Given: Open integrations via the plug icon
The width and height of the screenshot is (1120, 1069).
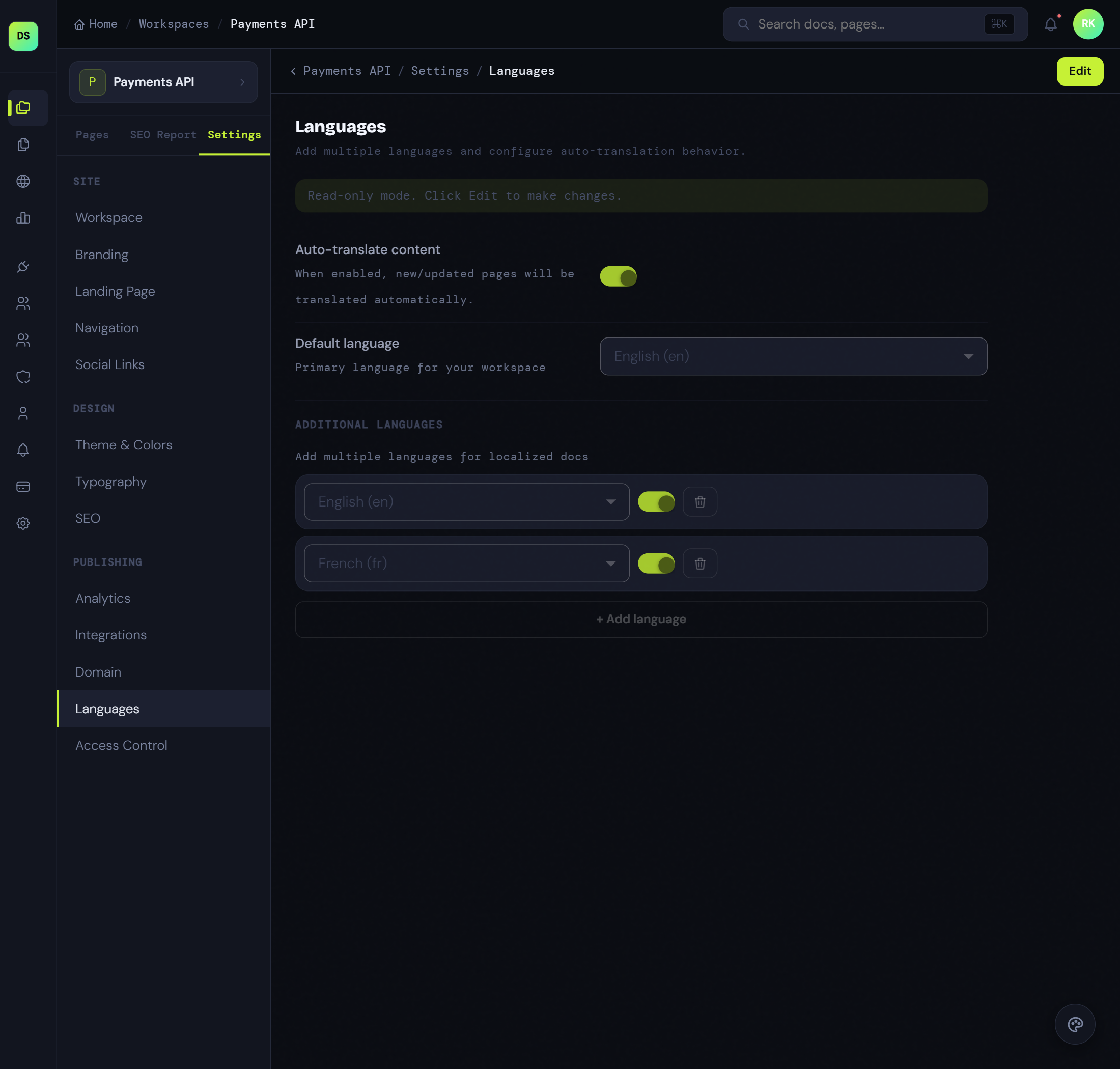Looking at the screenshot, I should coord(23,266).
